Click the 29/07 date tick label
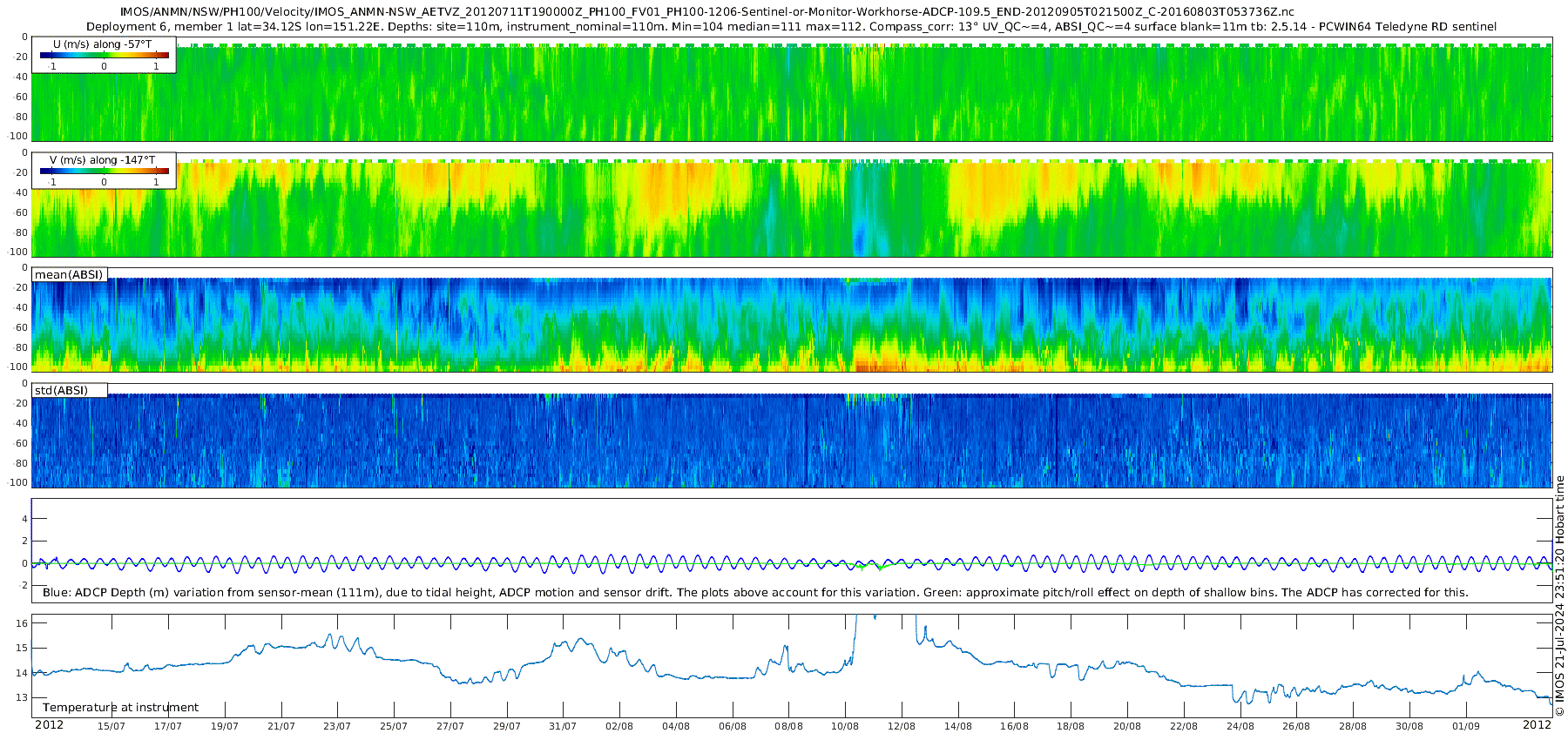1568x740 pixels. (507, 726)
